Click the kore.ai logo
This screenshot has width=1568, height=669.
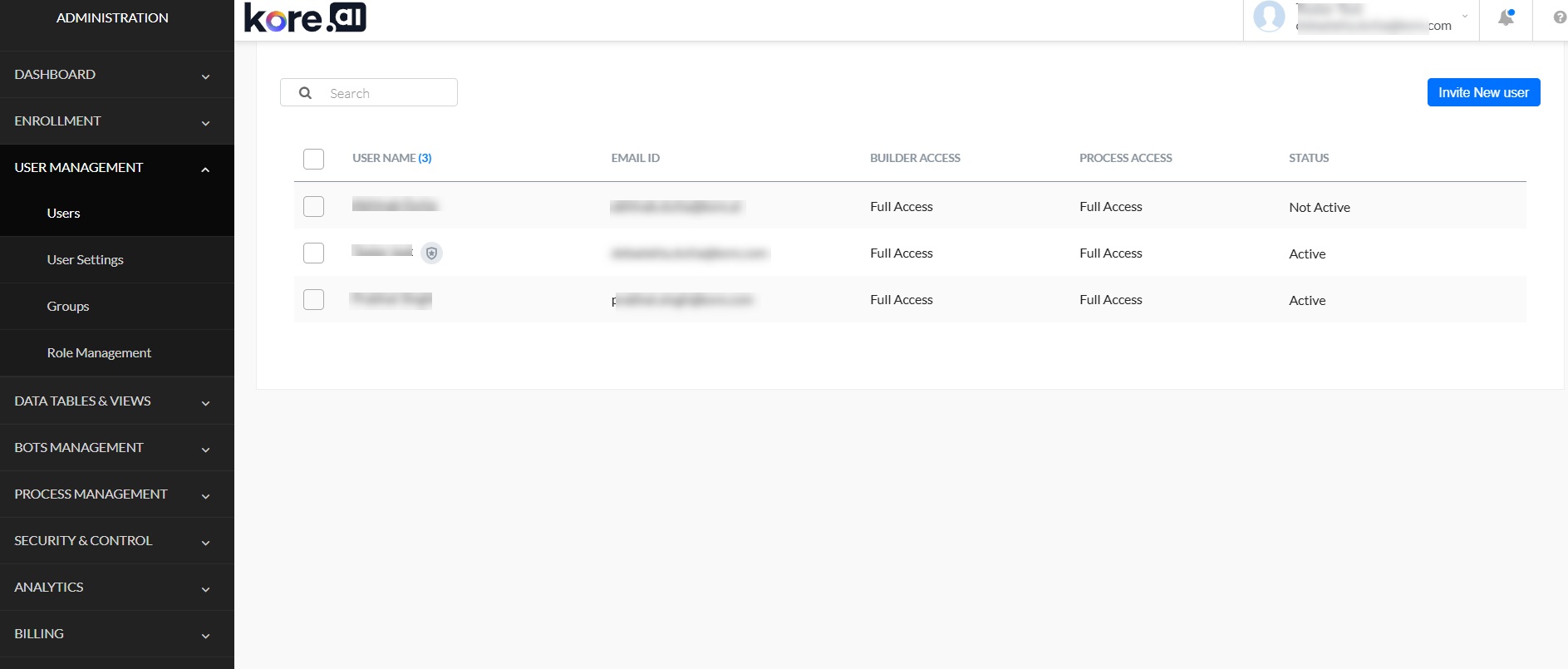coord(305,17)
